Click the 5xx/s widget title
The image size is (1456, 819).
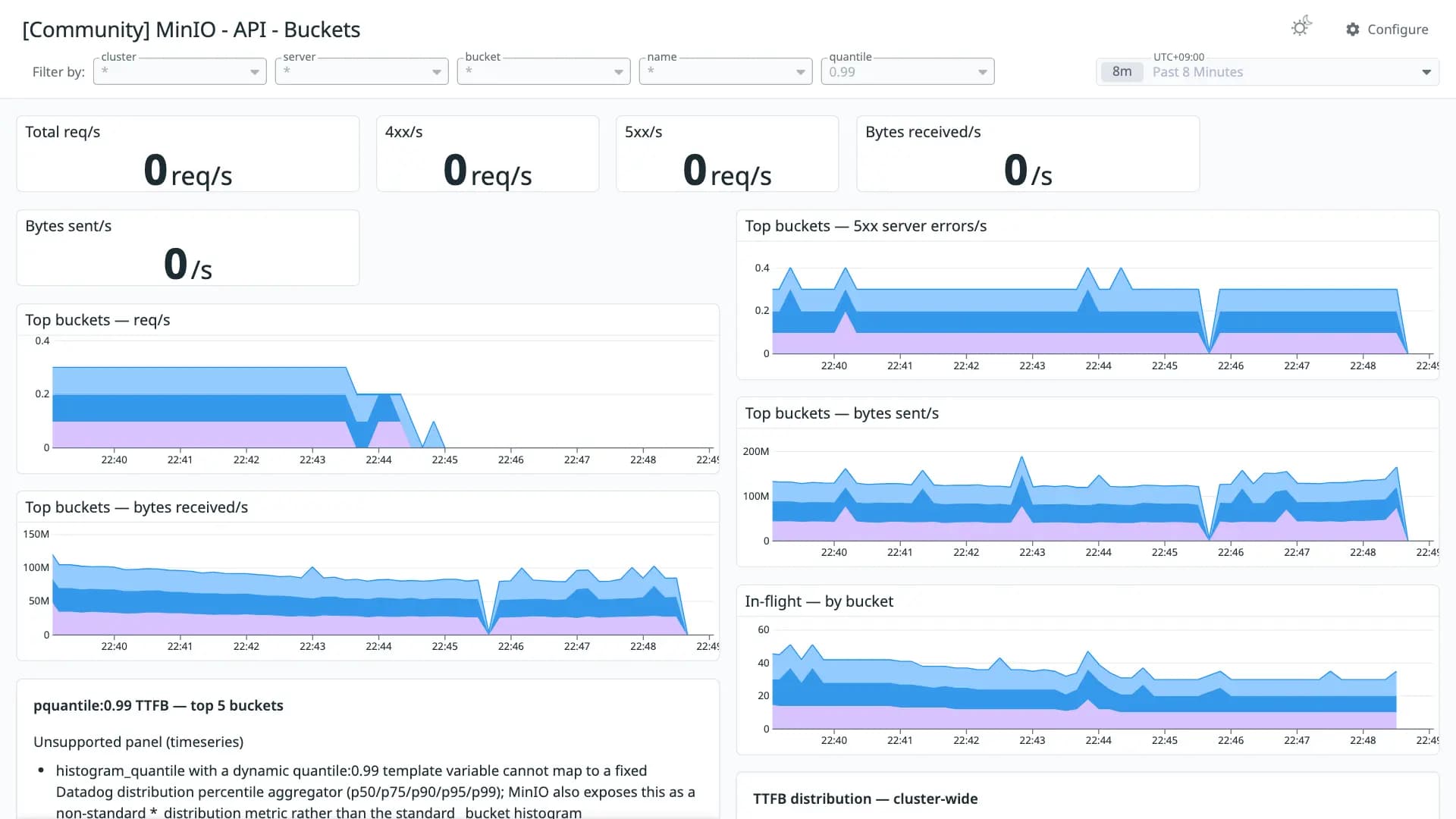644,132
